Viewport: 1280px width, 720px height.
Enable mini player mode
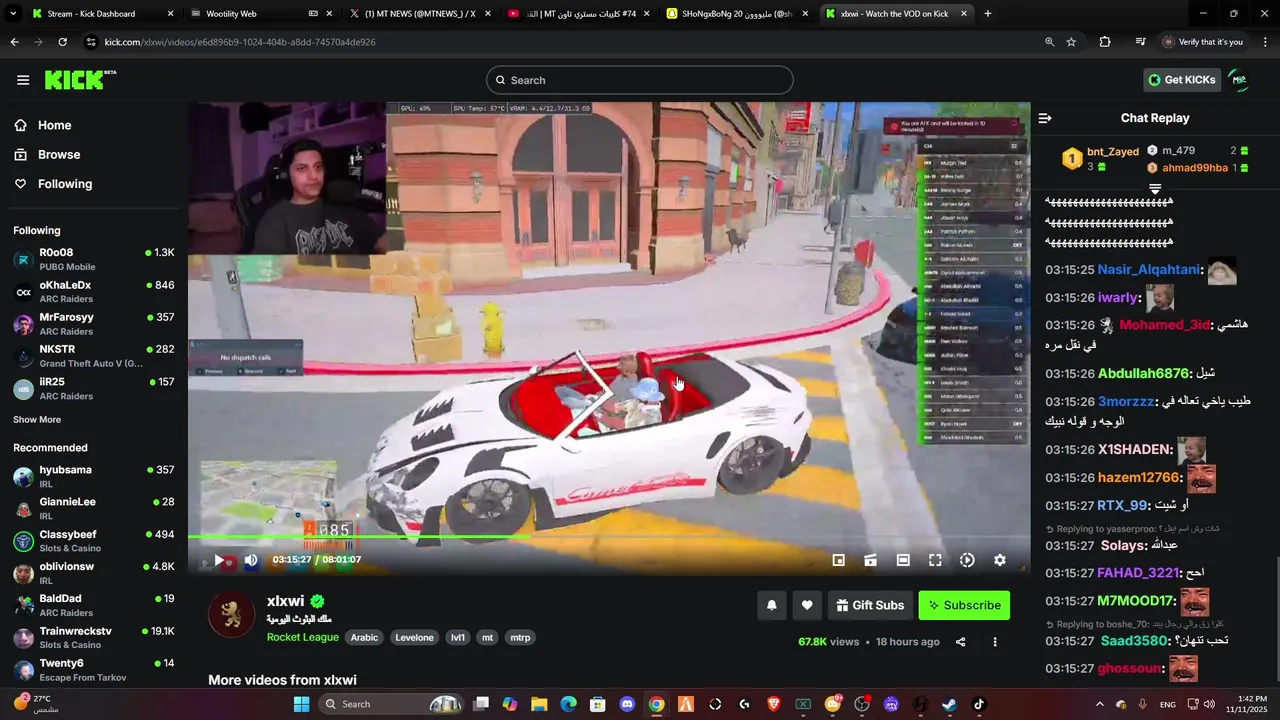coord(839,560)
